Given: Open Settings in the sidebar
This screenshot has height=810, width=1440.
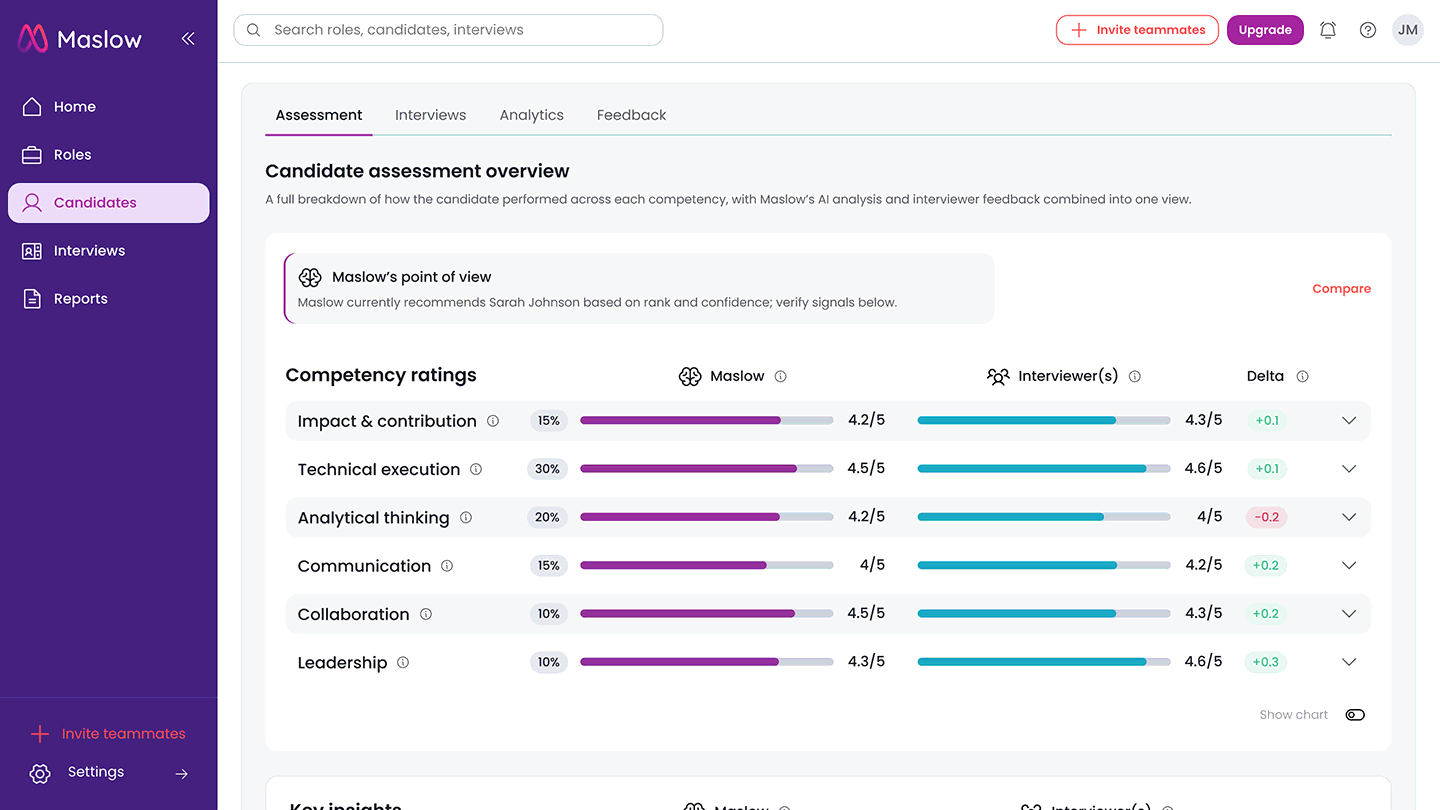Looking at the screenshot, I should [96, 772].
